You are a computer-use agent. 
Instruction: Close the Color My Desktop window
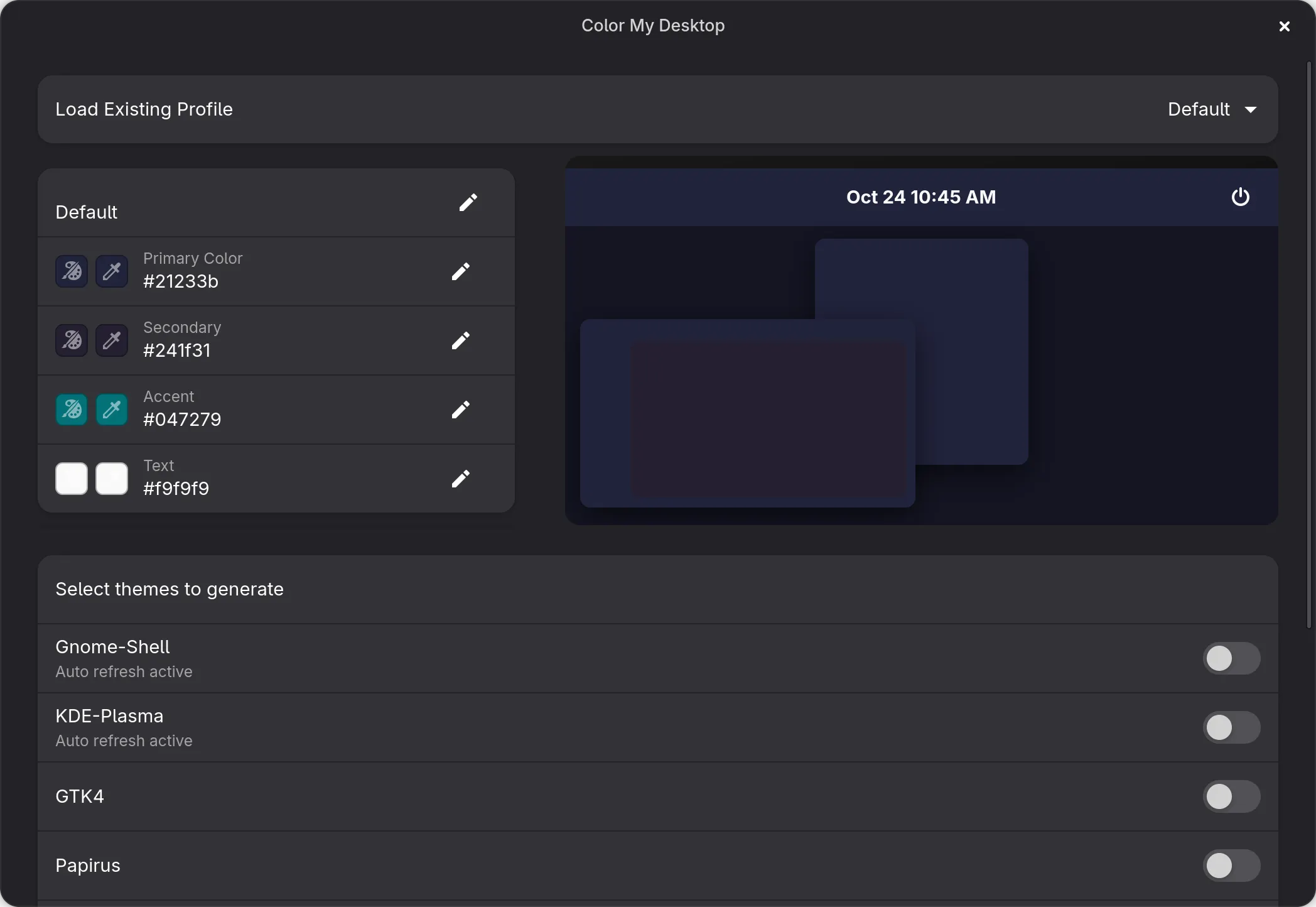1285,26
